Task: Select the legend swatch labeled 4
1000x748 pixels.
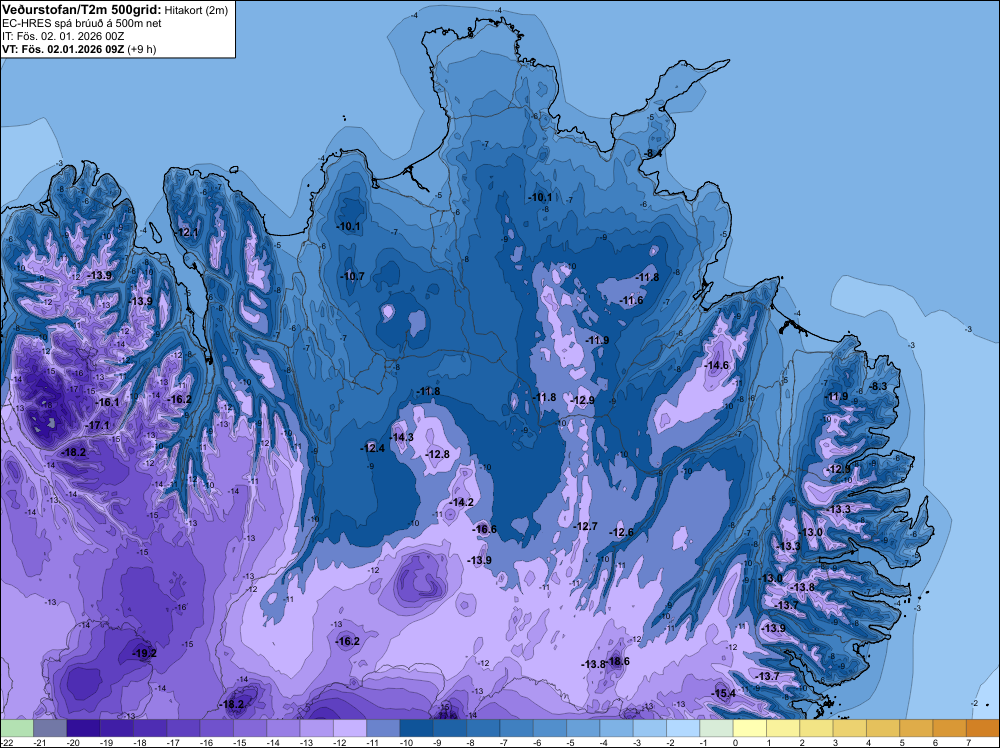Action: (883, 728)
